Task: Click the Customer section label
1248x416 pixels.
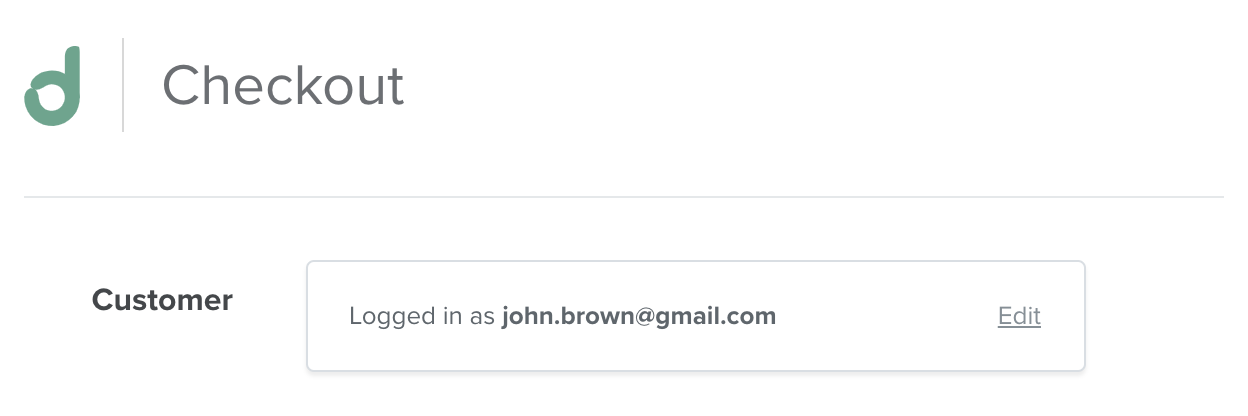Action: pos(162,299)
